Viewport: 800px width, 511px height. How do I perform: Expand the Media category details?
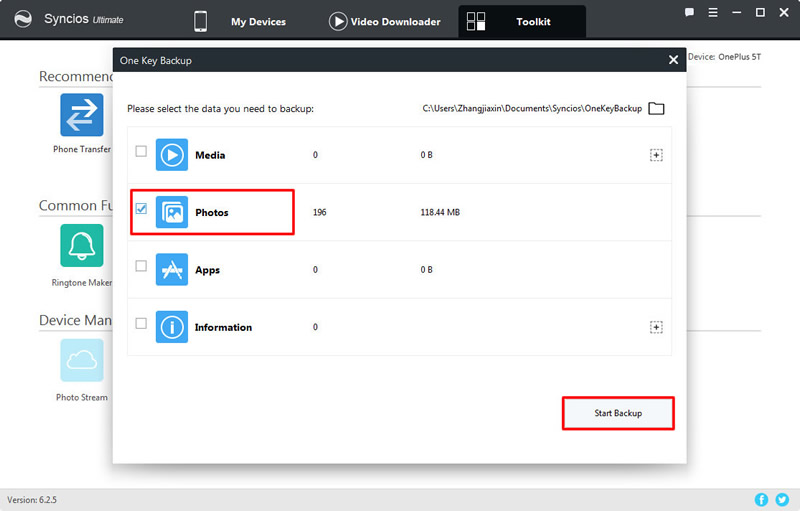[656, 155]
